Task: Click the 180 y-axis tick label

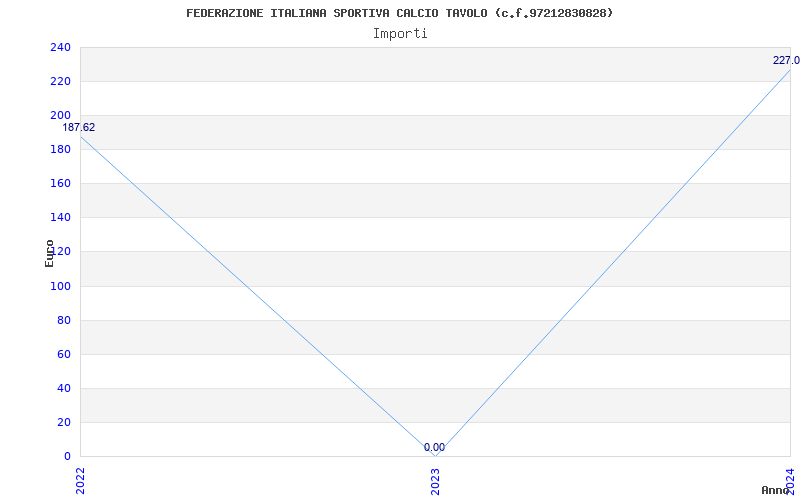Action: pyautogui.click(x=60, y=149)
